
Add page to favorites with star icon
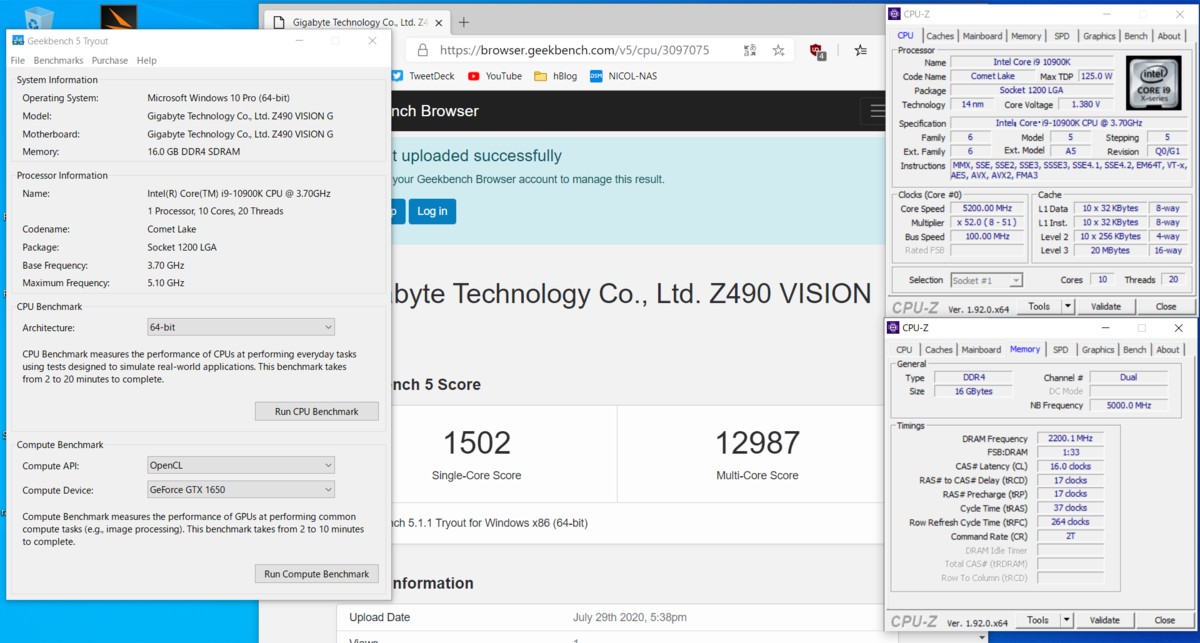click(779, 50)
